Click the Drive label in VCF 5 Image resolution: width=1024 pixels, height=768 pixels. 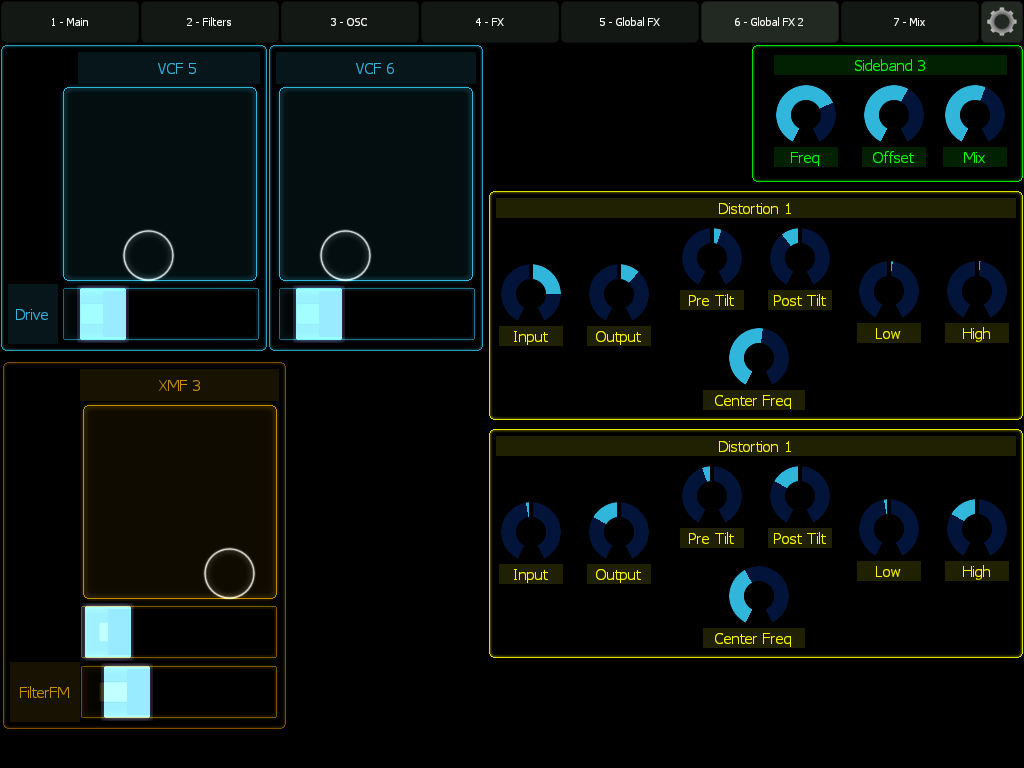(32, 315)
